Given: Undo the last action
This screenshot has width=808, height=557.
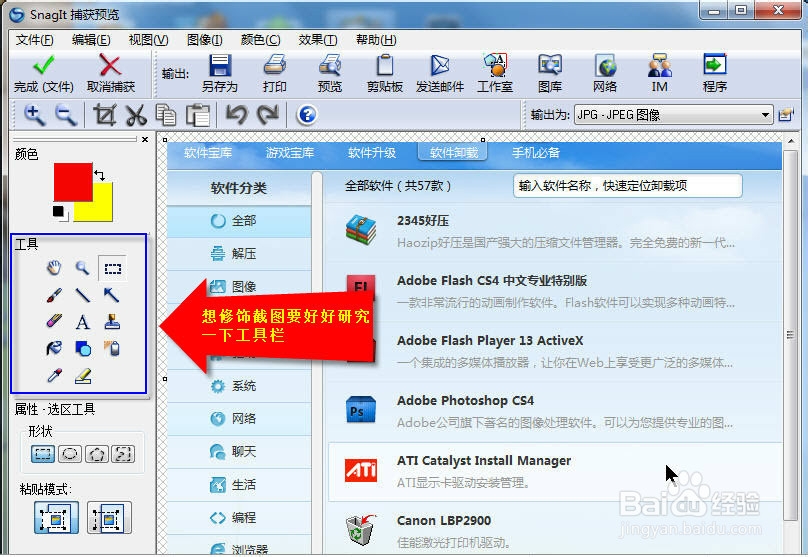Looking at the screenshot, I should click(236, 114).
